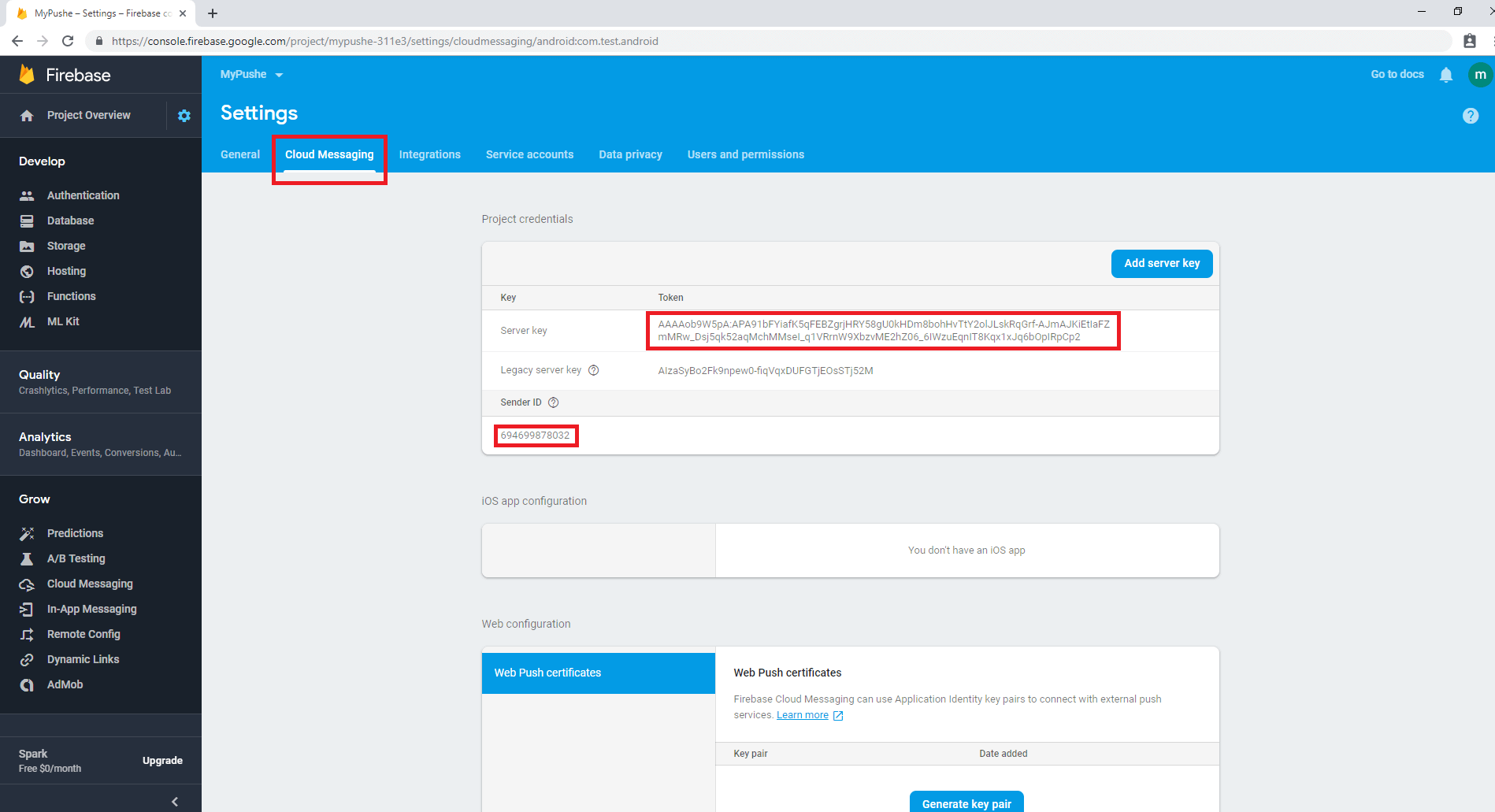Select the Cloud Messaging settings tab

[329, 154]
